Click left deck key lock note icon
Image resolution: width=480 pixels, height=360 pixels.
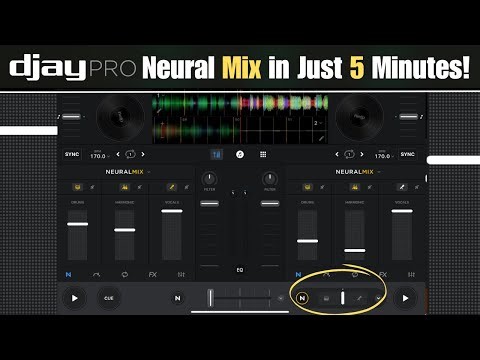click(x=59, y=117)
